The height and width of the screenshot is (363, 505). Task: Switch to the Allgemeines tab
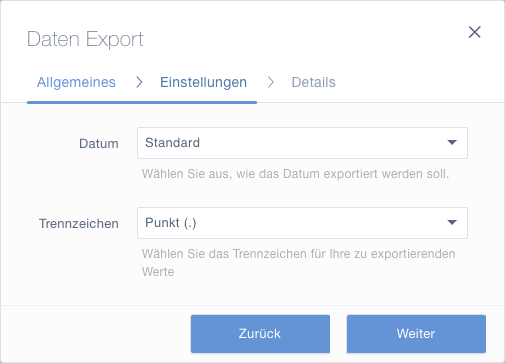(x=76, y=82)
